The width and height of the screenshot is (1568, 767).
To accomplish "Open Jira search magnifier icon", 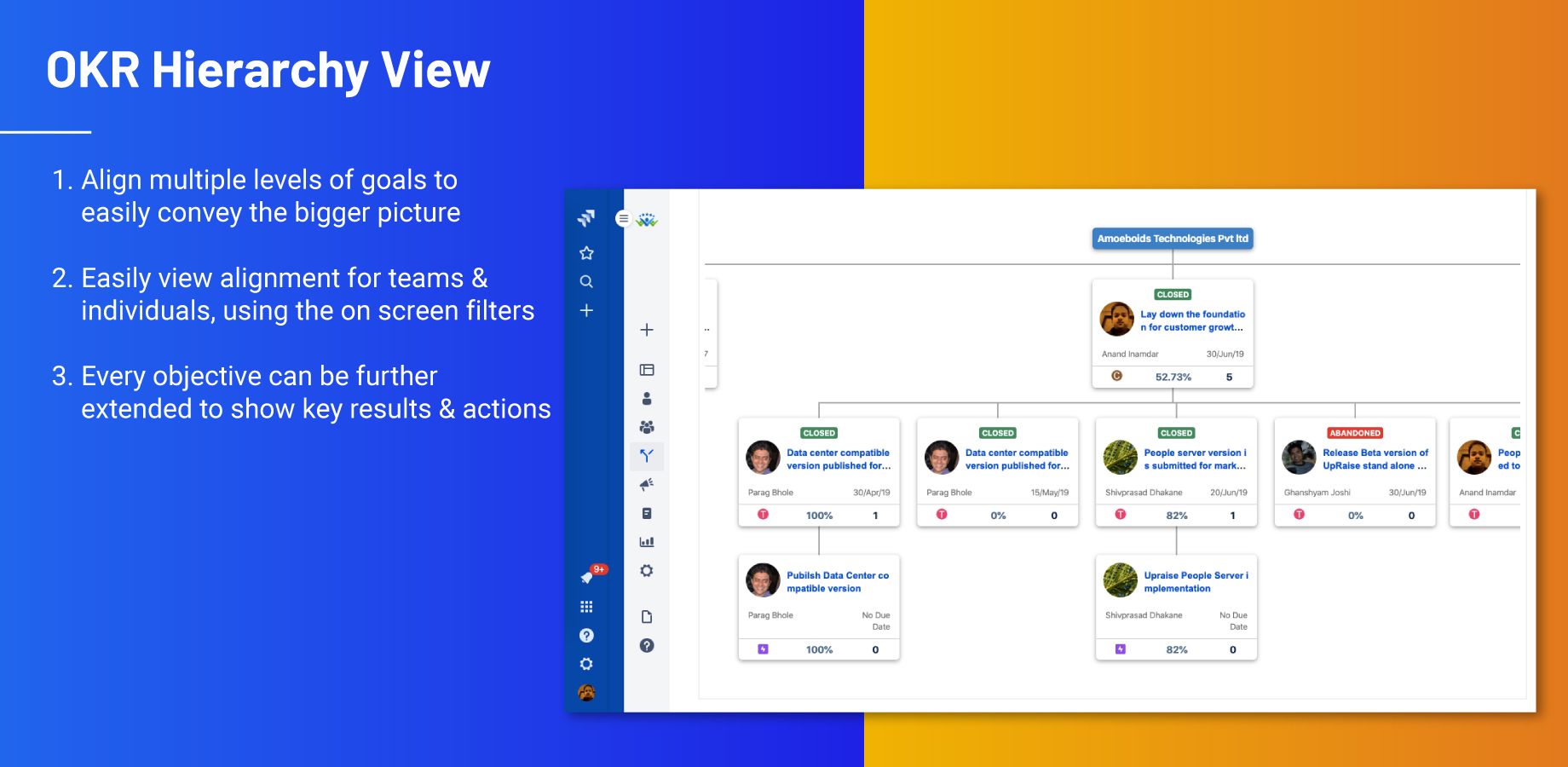I will click(x=586, y=281).
